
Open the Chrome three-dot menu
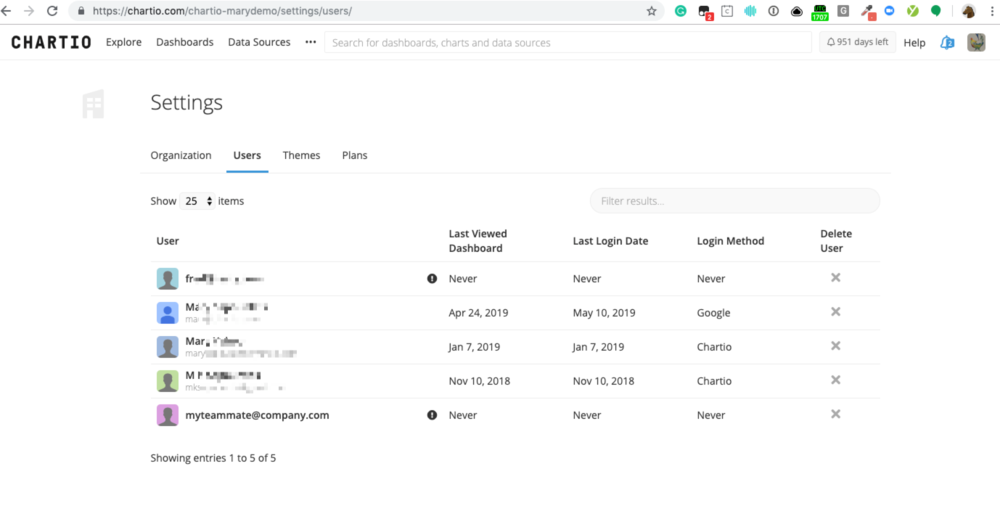tap(992, 11)
